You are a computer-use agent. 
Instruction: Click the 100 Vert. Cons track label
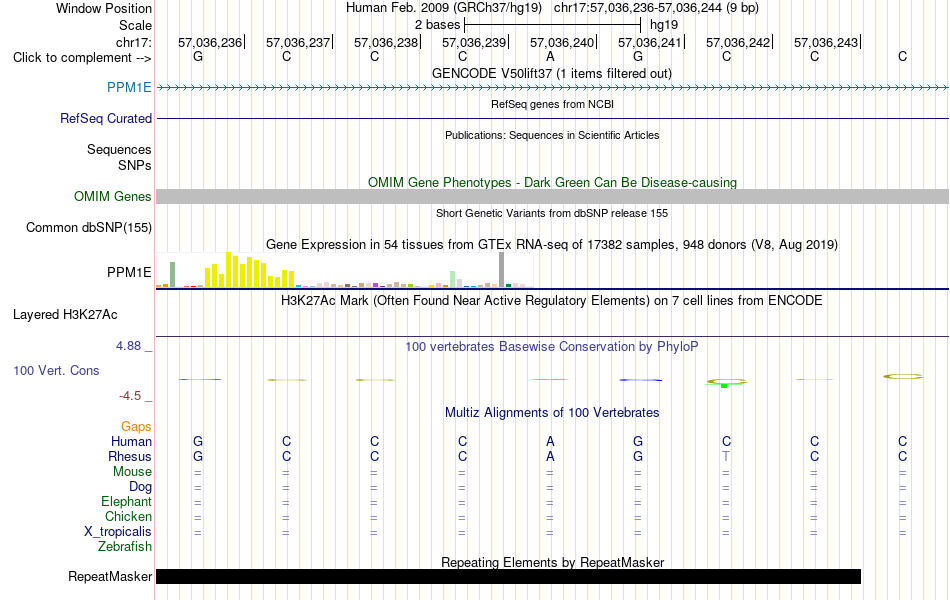click(56, 370)
